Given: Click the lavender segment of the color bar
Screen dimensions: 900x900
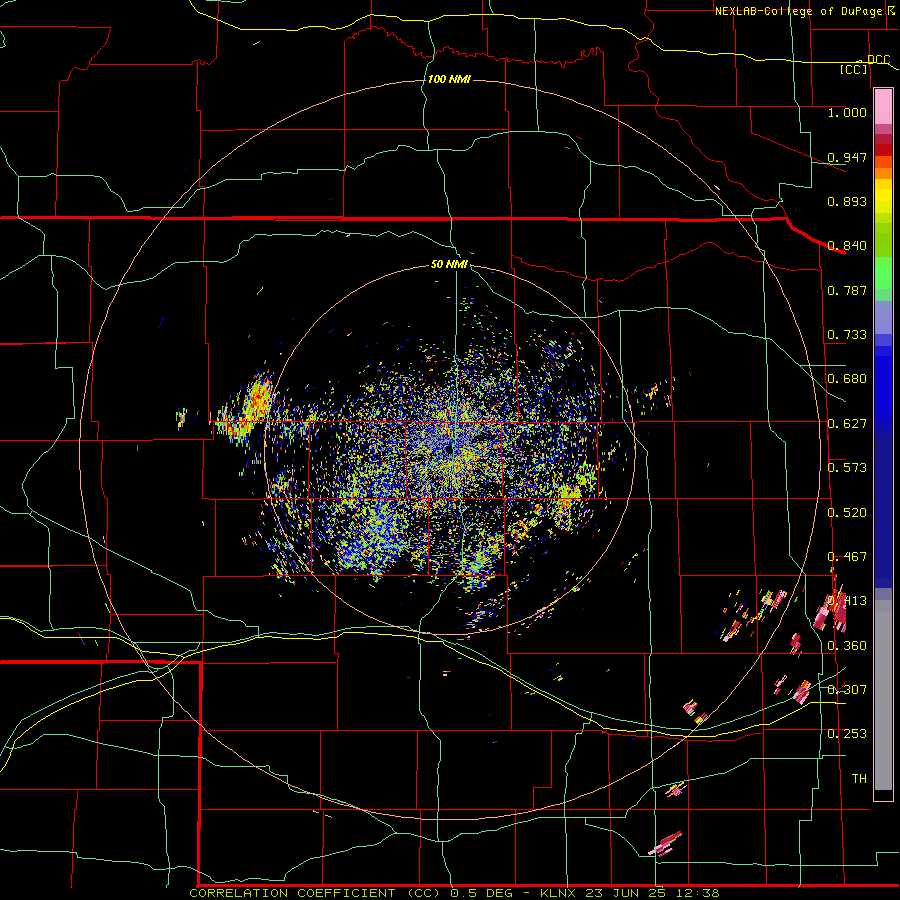Looking at the screenshot, I should click(883, 317).
